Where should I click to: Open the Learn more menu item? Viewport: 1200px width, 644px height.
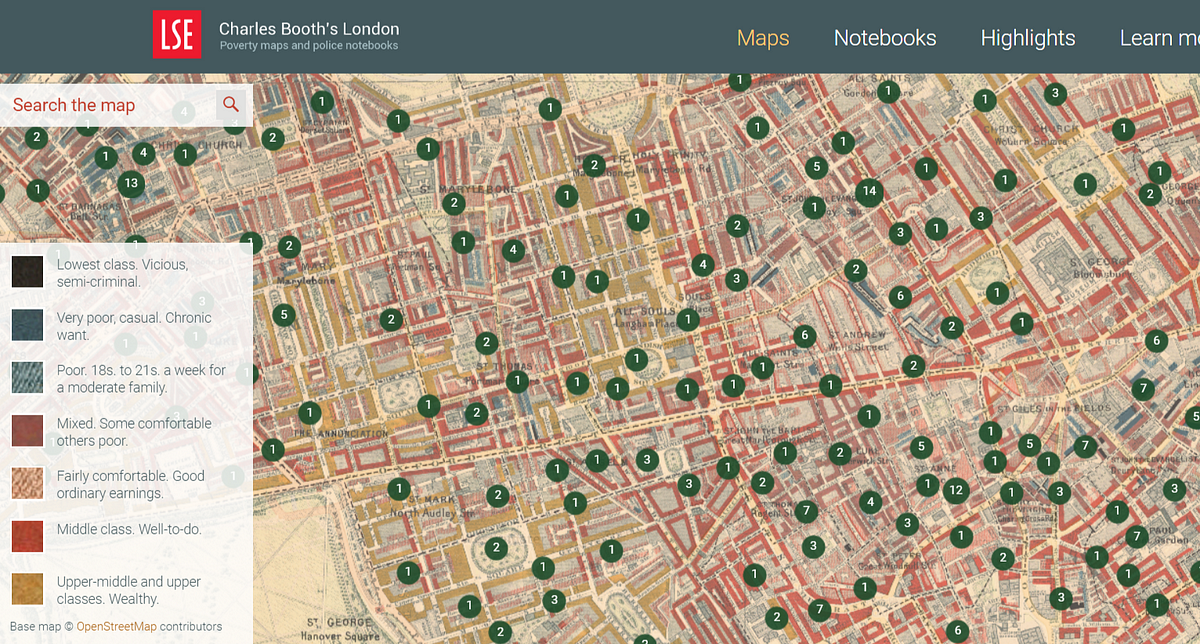click(x=1160, y=38)
